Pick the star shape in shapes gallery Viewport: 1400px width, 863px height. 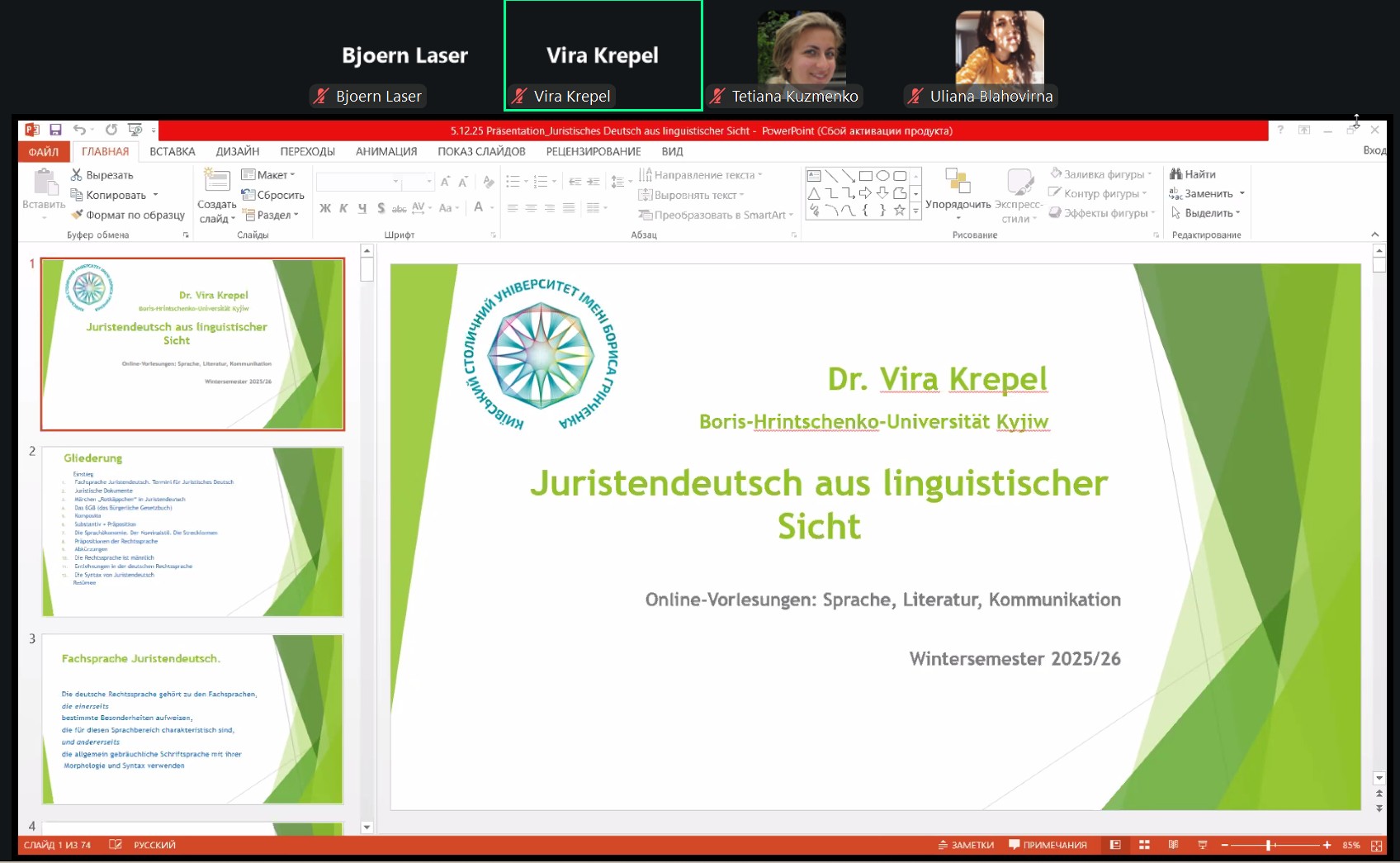point(900,211)
